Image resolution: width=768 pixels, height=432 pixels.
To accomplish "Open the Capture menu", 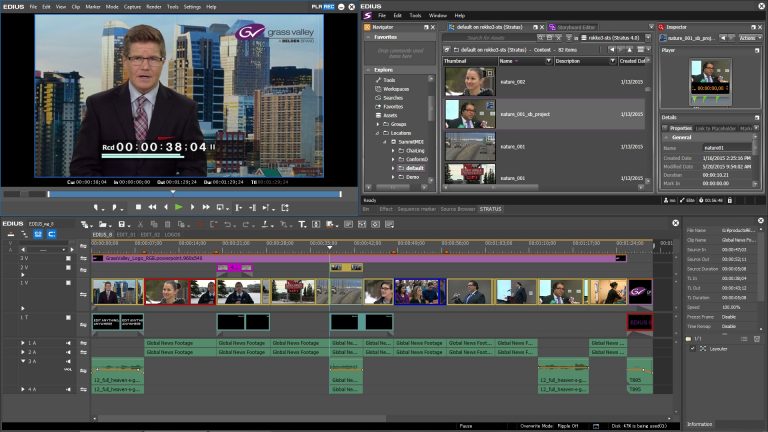I will (x=132, y=6).
